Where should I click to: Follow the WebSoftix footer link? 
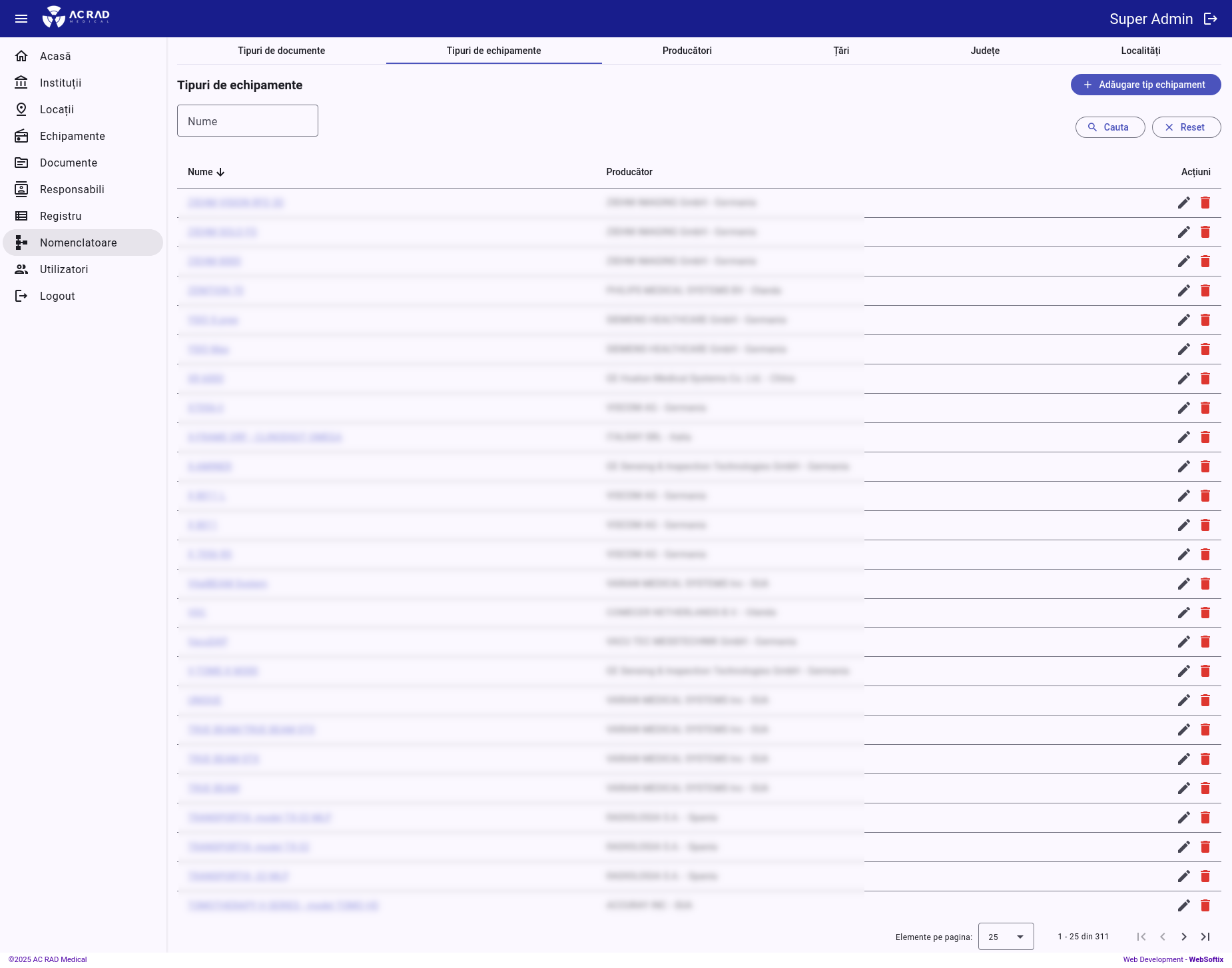1206,959
